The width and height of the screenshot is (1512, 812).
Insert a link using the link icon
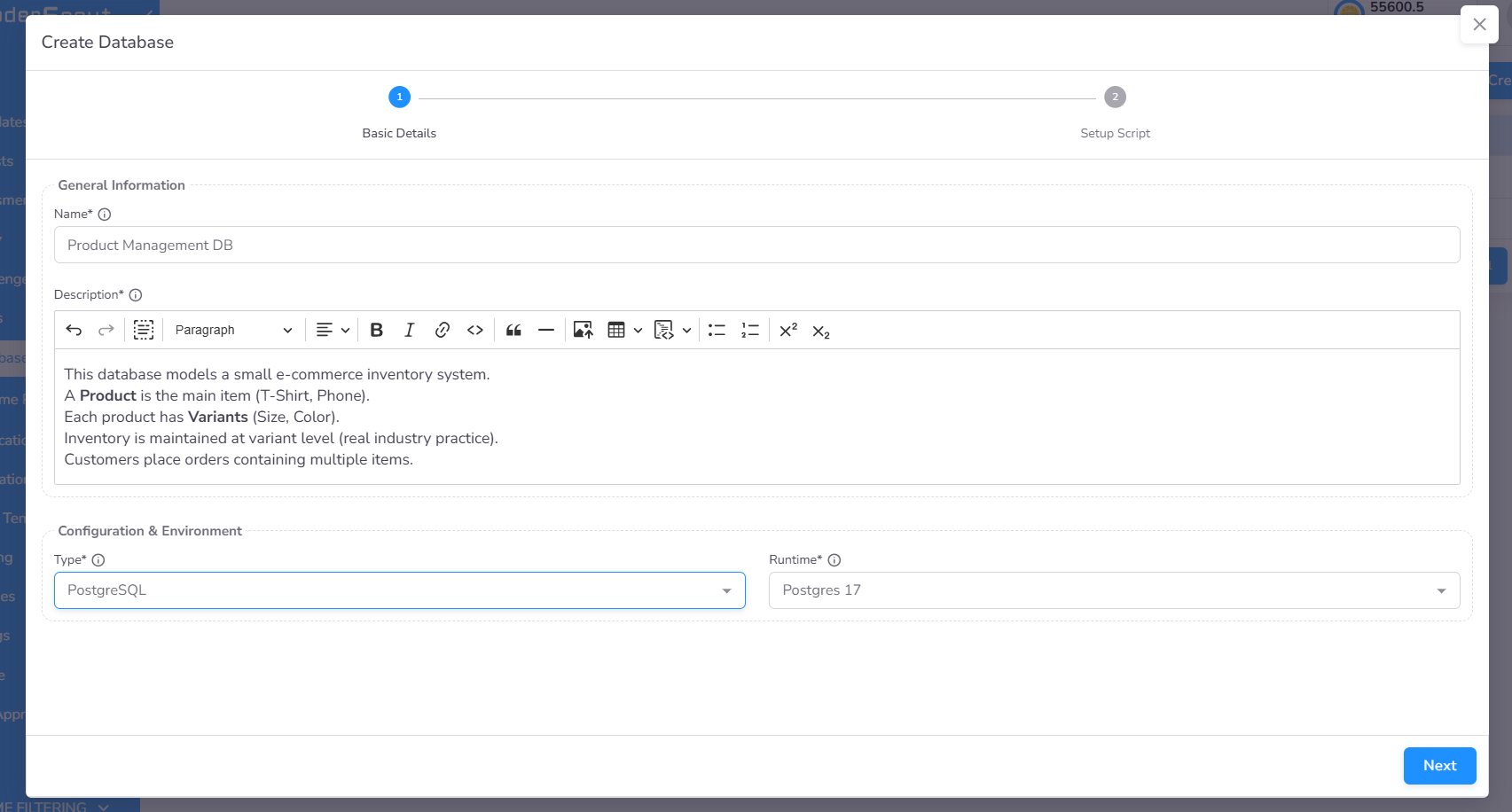[443, 330]
